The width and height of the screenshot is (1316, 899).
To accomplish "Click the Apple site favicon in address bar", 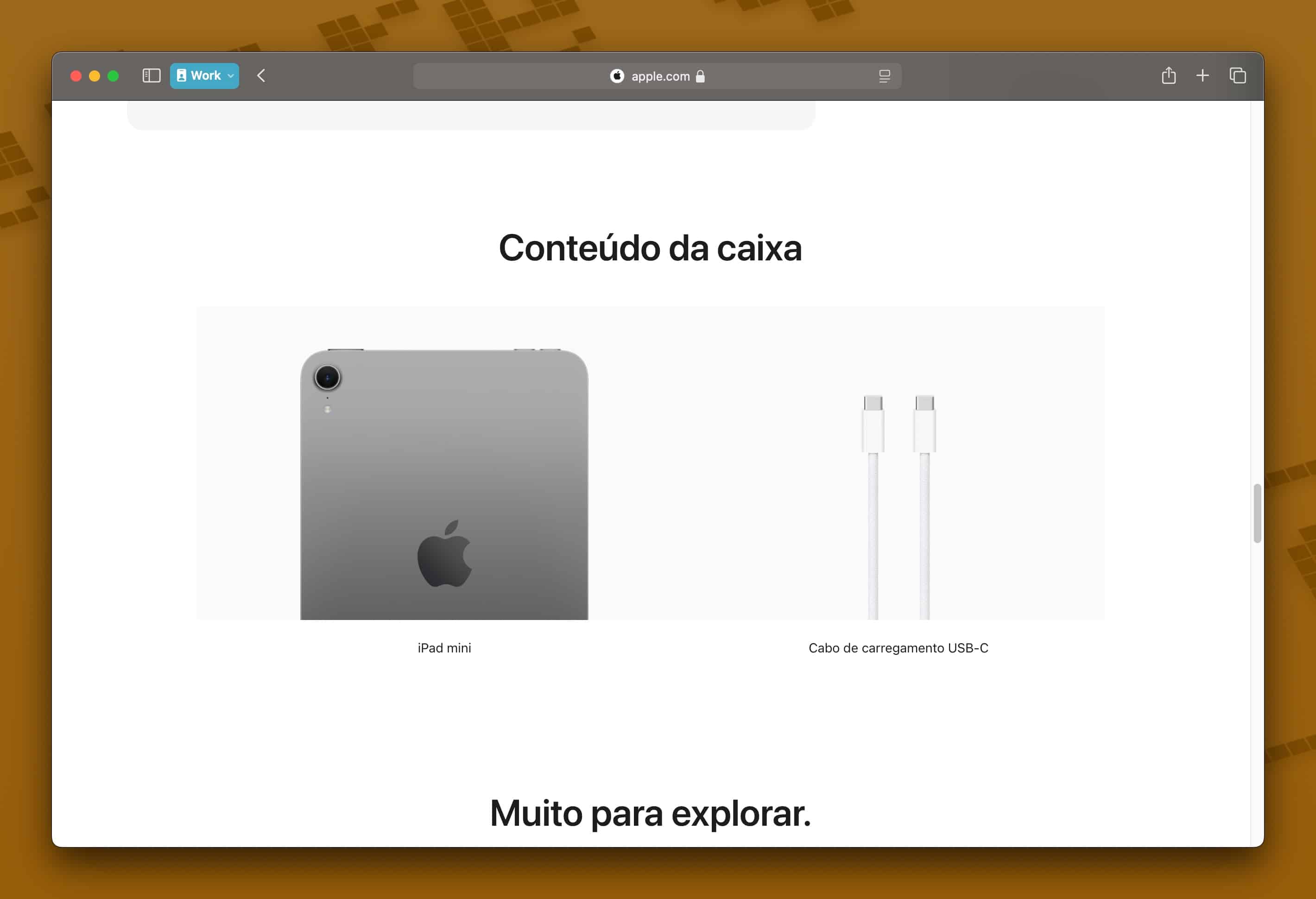I will click(x=617, y=76).
